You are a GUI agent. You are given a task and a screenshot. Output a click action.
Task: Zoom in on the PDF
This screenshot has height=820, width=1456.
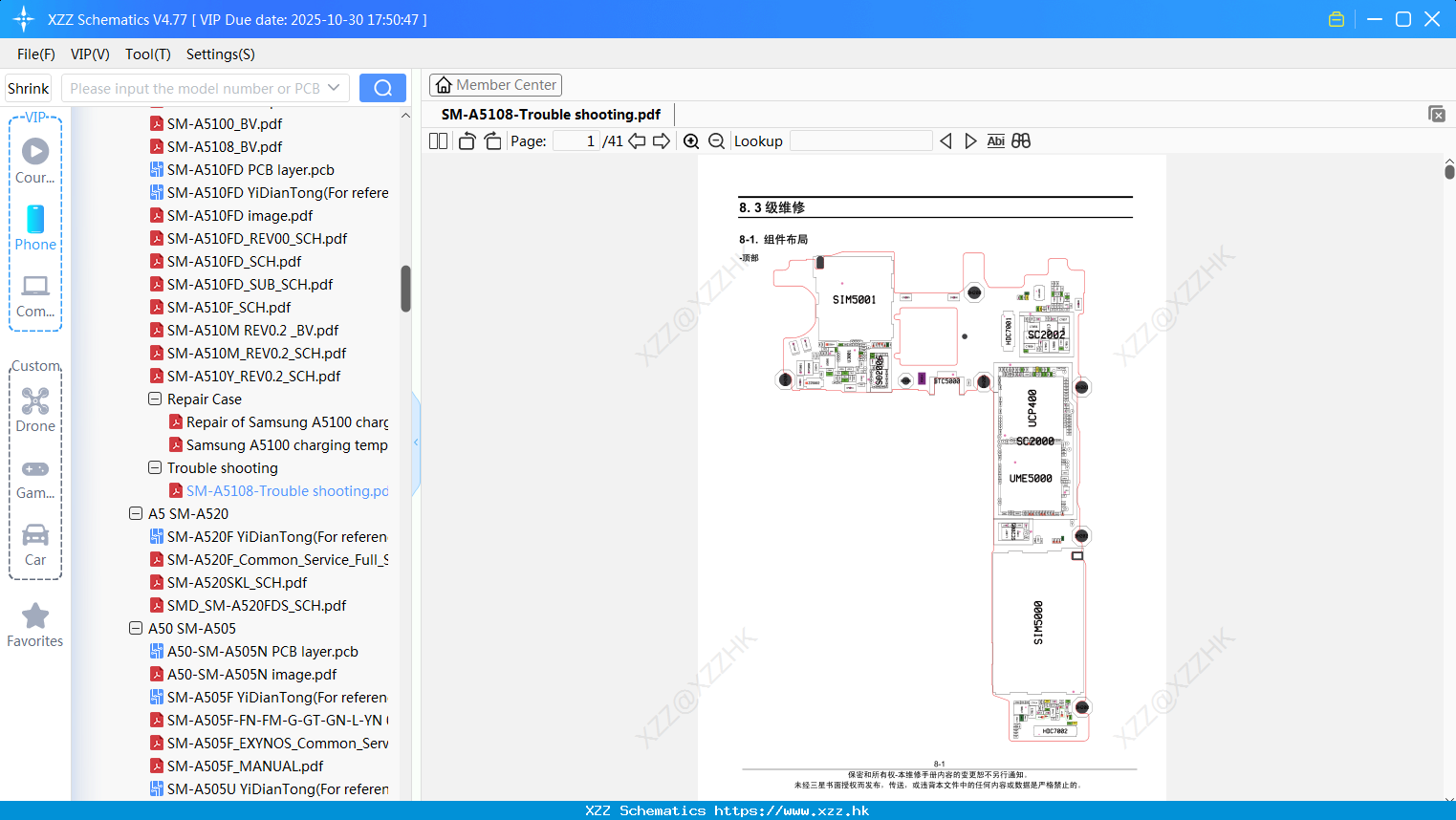(691, 140)
